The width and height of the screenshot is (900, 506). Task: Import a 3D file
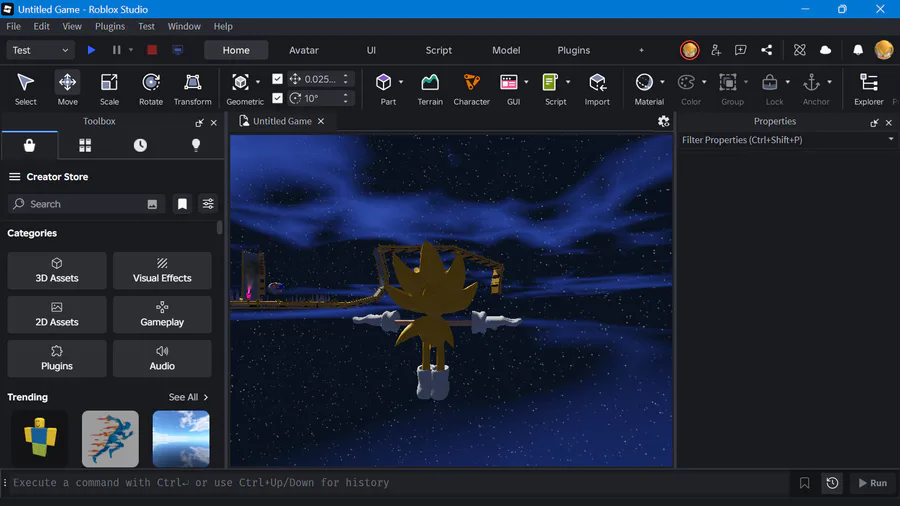597,89
